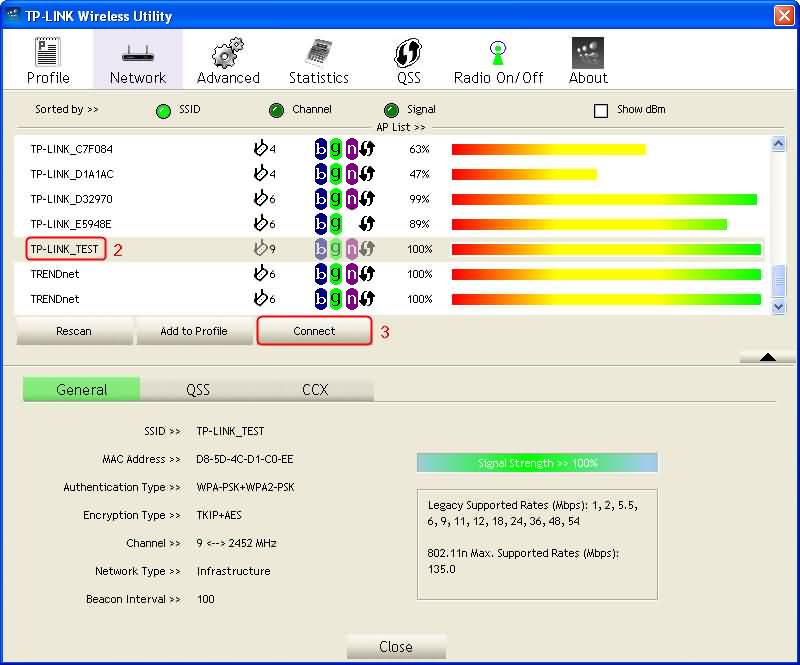Image resolution: width=800 pixels, height=665 pixels.
Task: Click the channel icon for TP-LINK_C7F084
Action: click(x=261, y=149)
